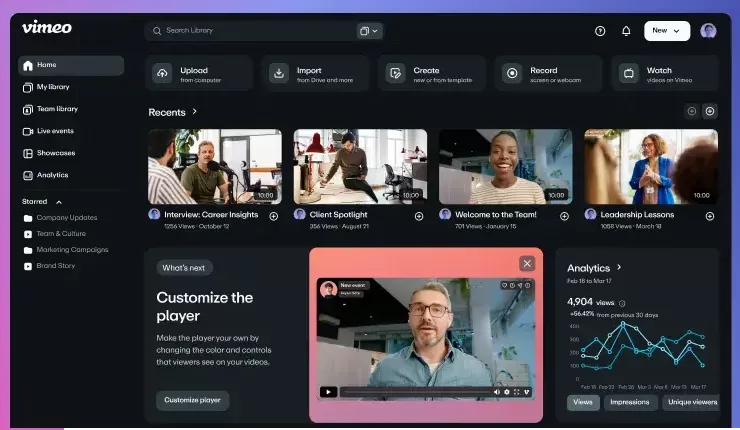Click the right Recents navigation arrow button
The height and width of the screenshot is (430, 740).
(710, 111)
